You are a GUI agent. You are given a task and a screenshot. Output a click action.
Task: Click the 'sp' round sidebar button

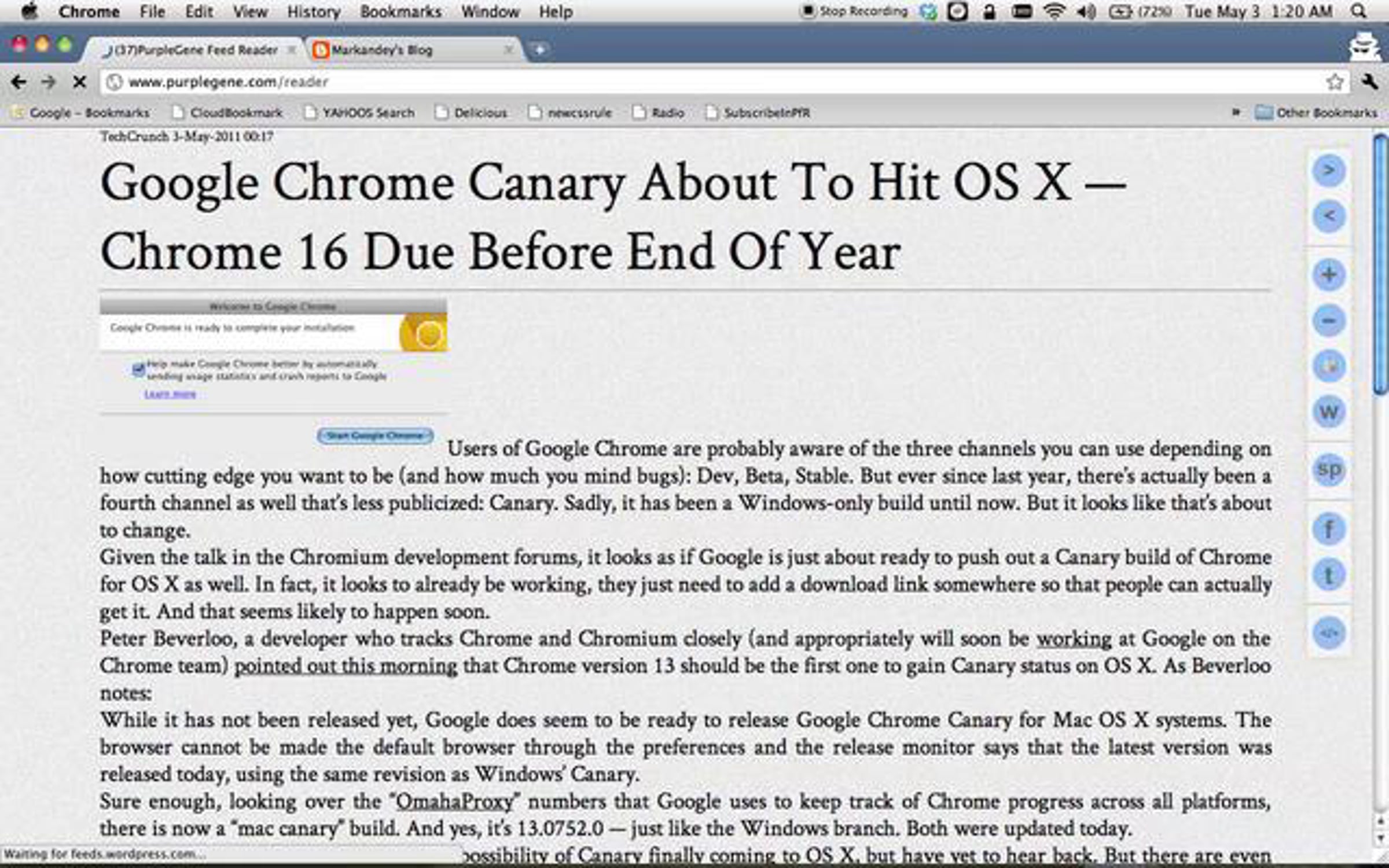[1329, 469]
